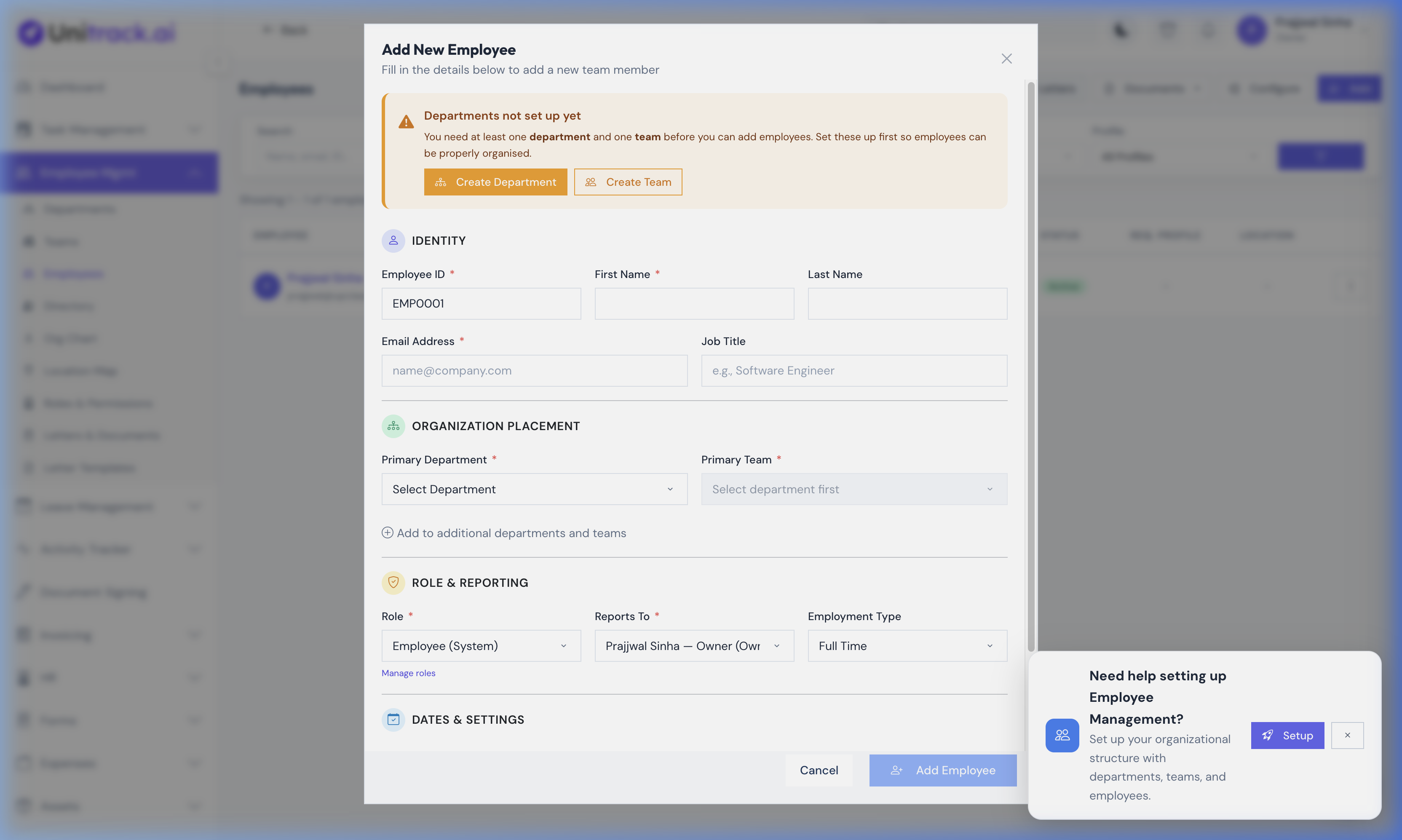
Task: Click the rocket icon on the Setup button
Action: 1268,735
